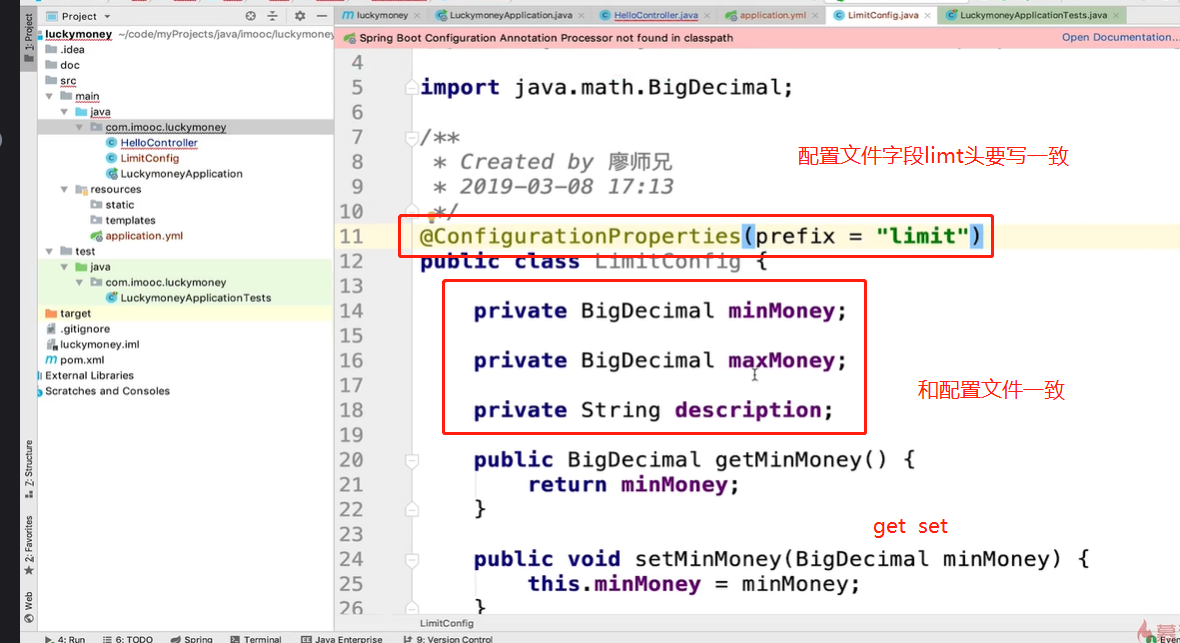Select the templates folder
The width and height of the screenshot is (1180, 643).
130,220
